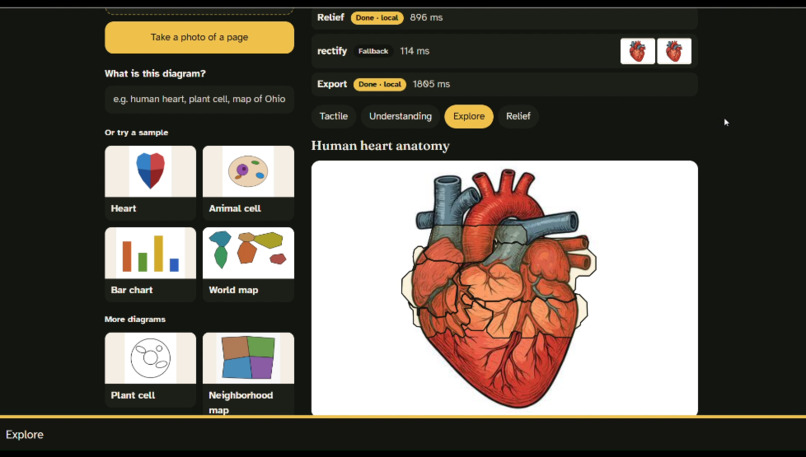Click the Export Done local status badge
The image size is (806, 457).
(379, 84)
